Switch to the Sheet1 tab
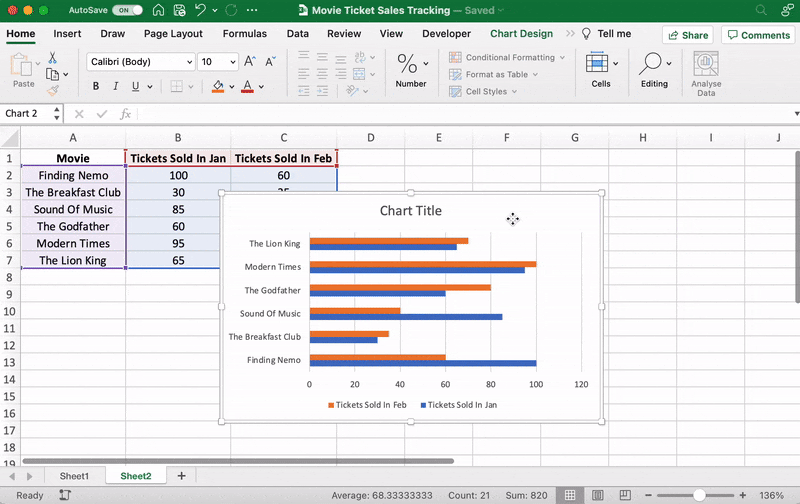The width and height of the screenshot is (800, 504). pyautogui.click(x=74, y=476)
